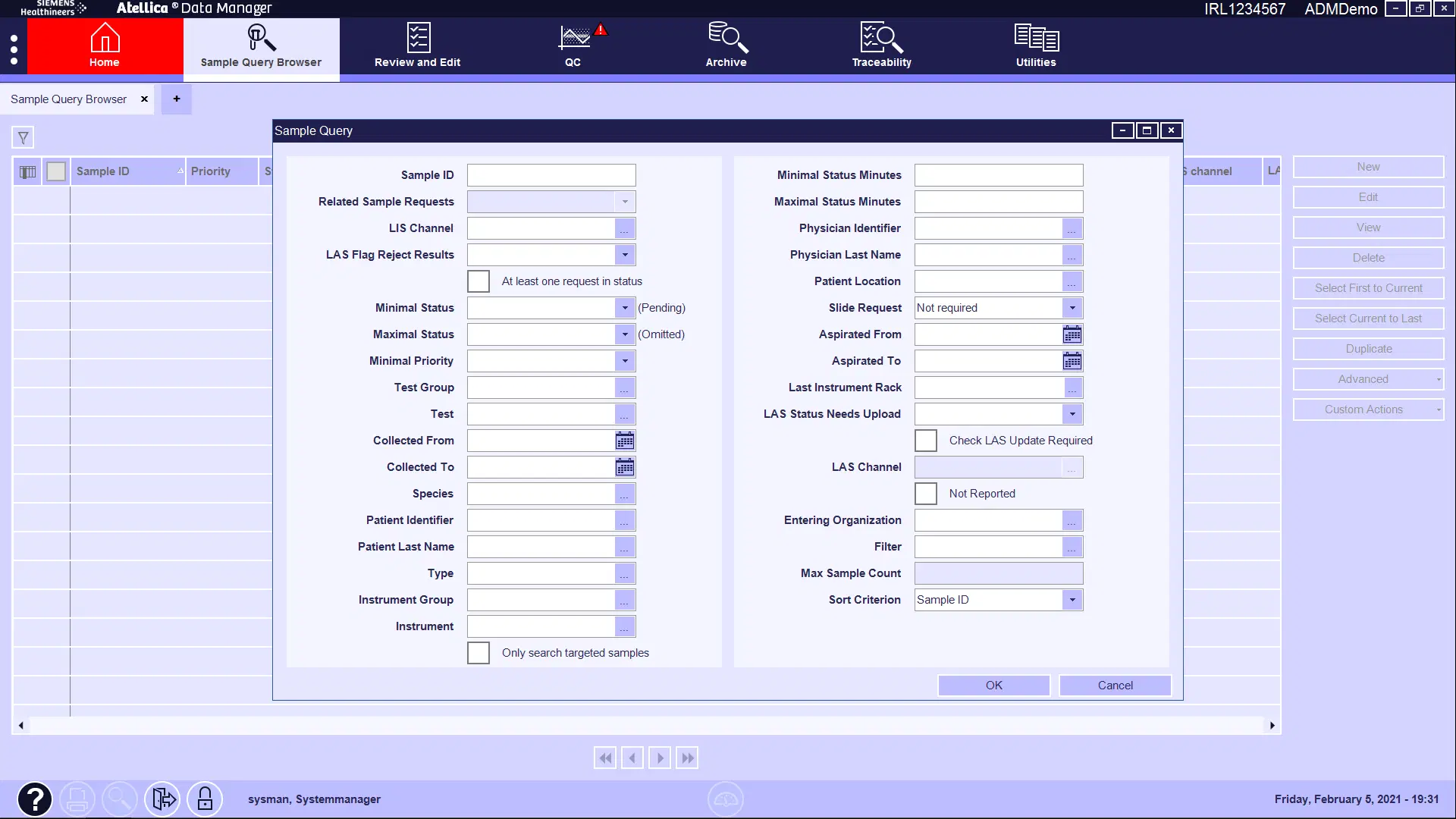Open the Review and Edit module

coord(417,45)
